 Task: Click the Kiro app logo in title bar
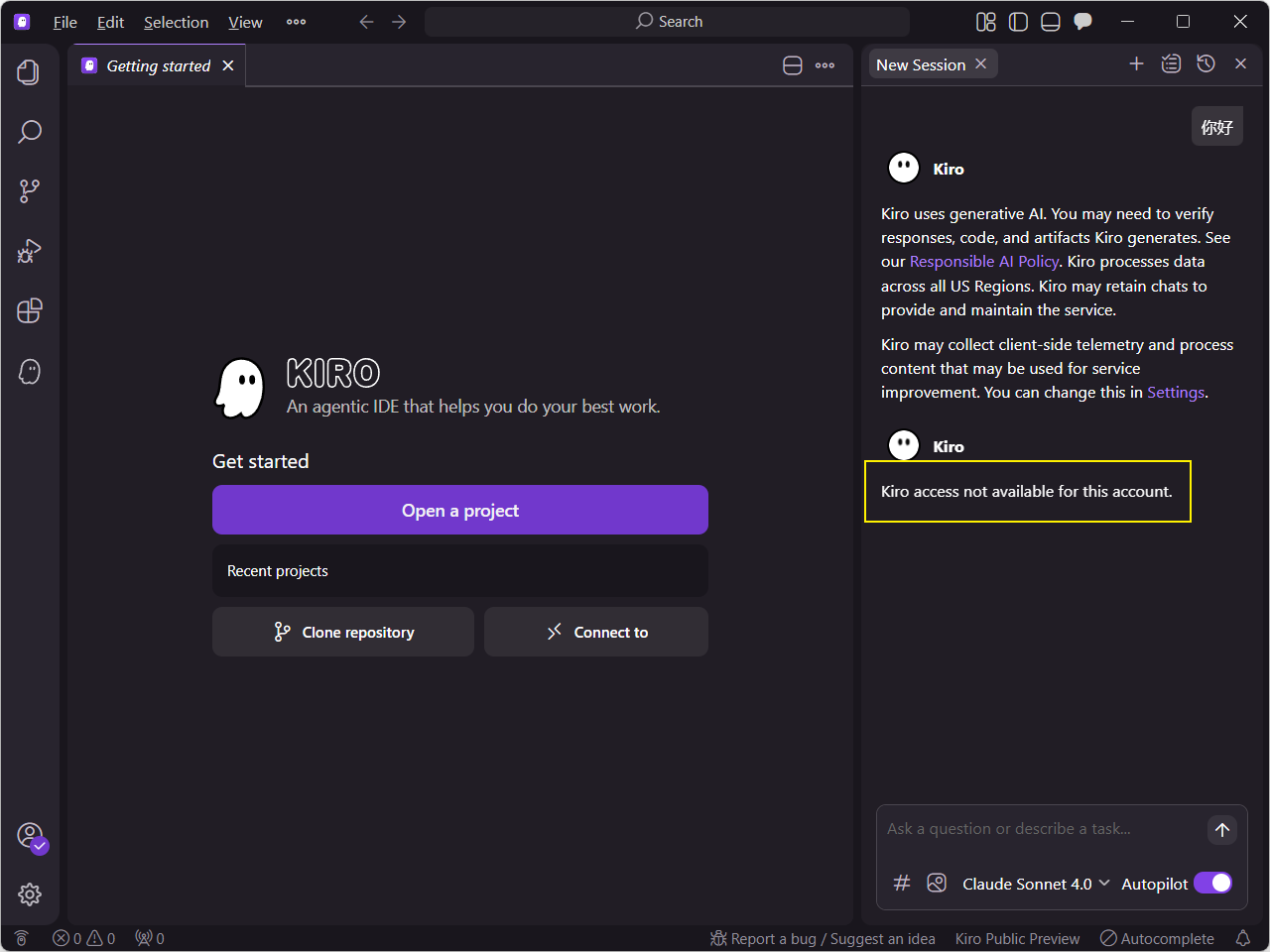(x=22, y=21)
